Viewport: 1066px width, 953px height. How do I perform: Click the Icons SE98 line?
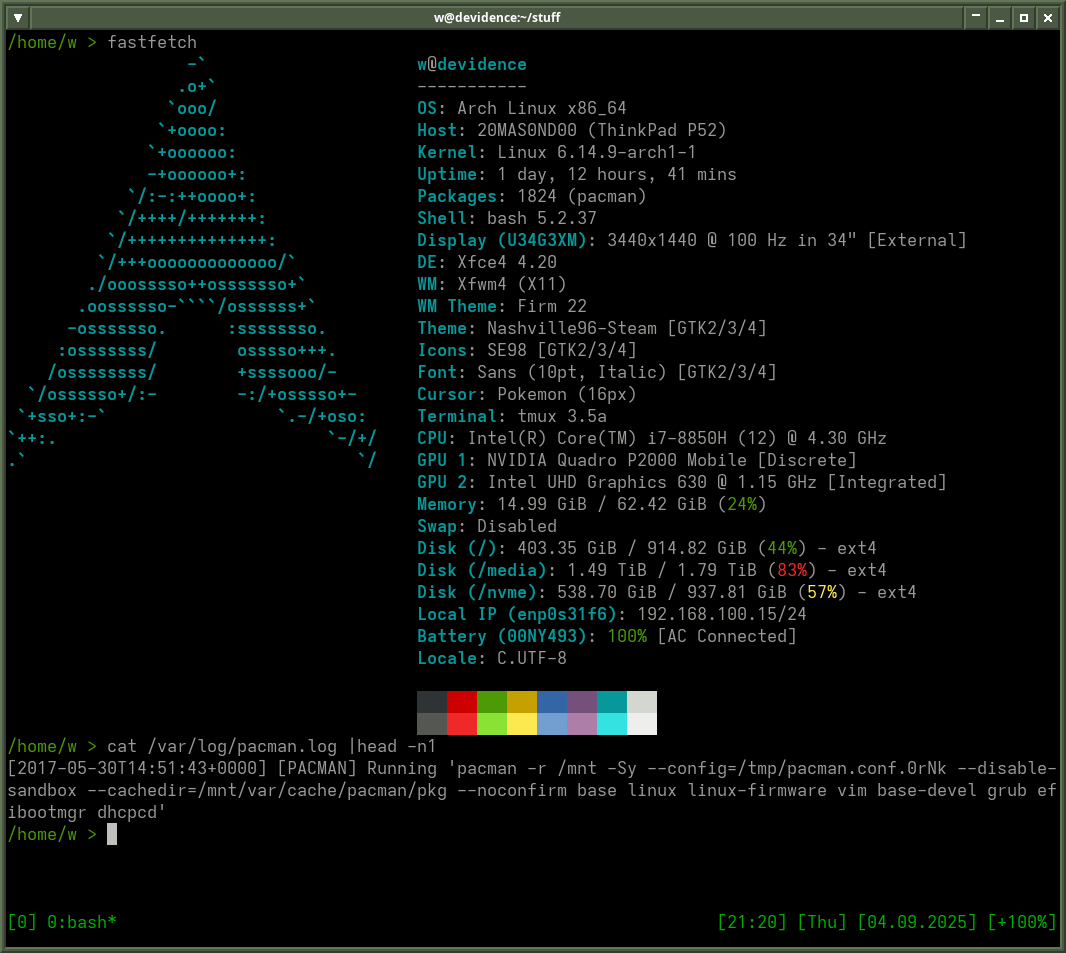pyautogui.click(x=527, y=350)
